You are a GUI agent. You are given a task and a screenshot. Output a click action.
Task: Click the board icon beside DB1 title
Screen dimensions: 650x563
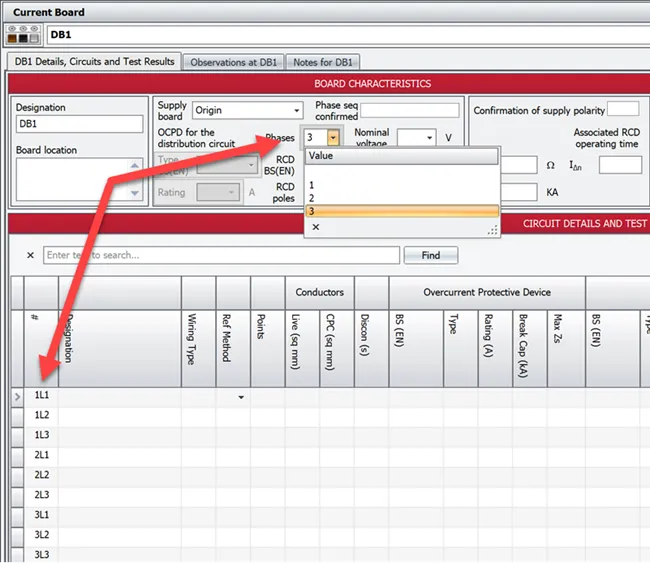click(x=27, y=34)
